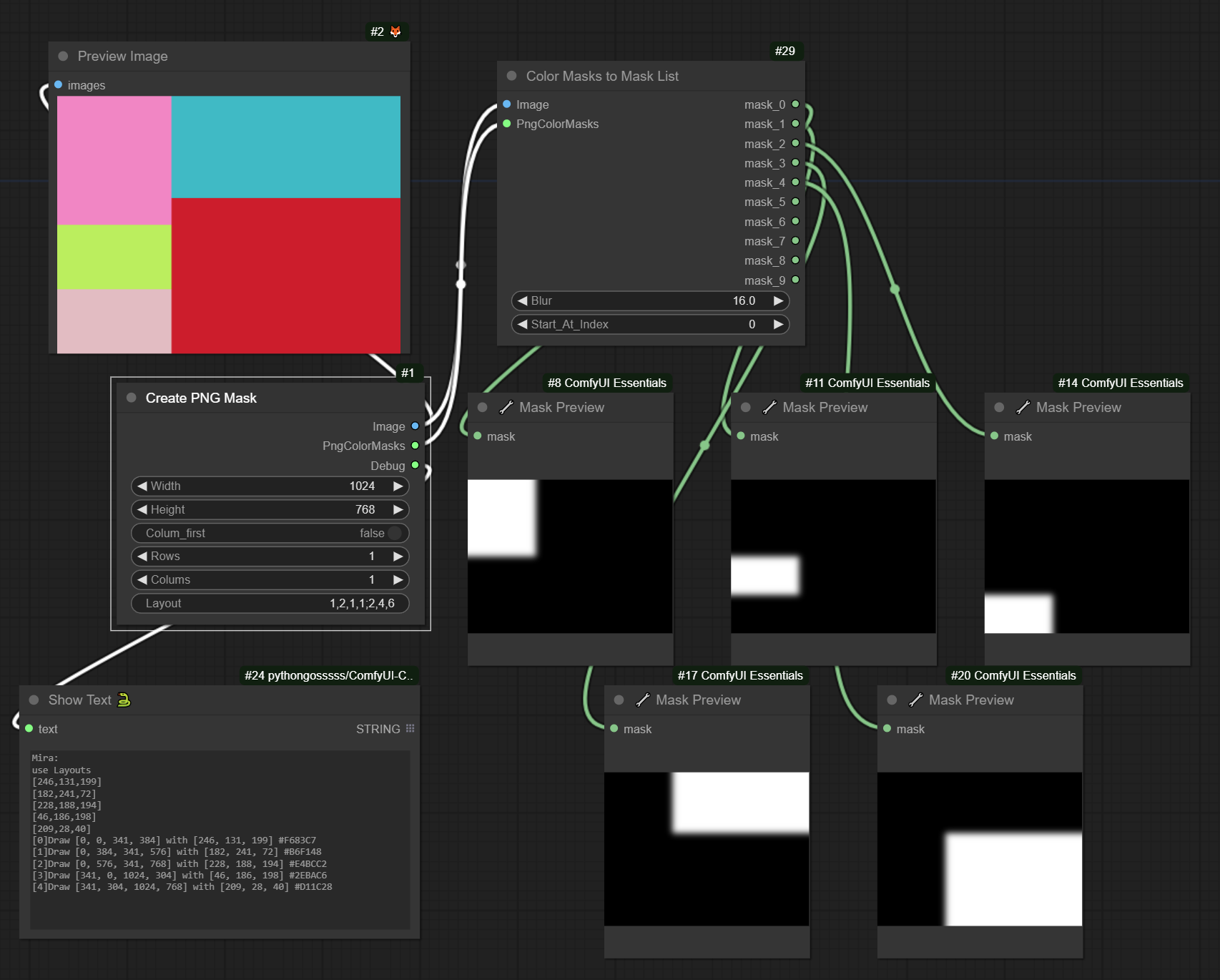1220x980 pixels.
Task: Increase Rows with the right arrow
Action: (x=398, y=556)
